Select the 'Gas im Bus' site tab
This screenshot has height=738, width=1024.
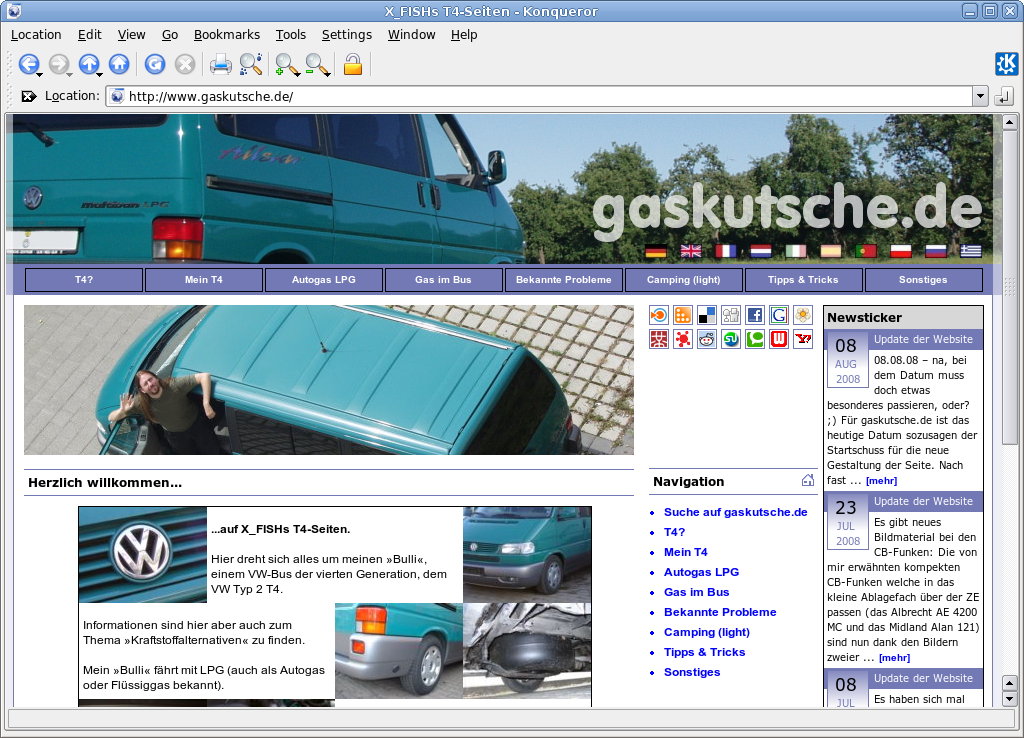coord(443,280)
